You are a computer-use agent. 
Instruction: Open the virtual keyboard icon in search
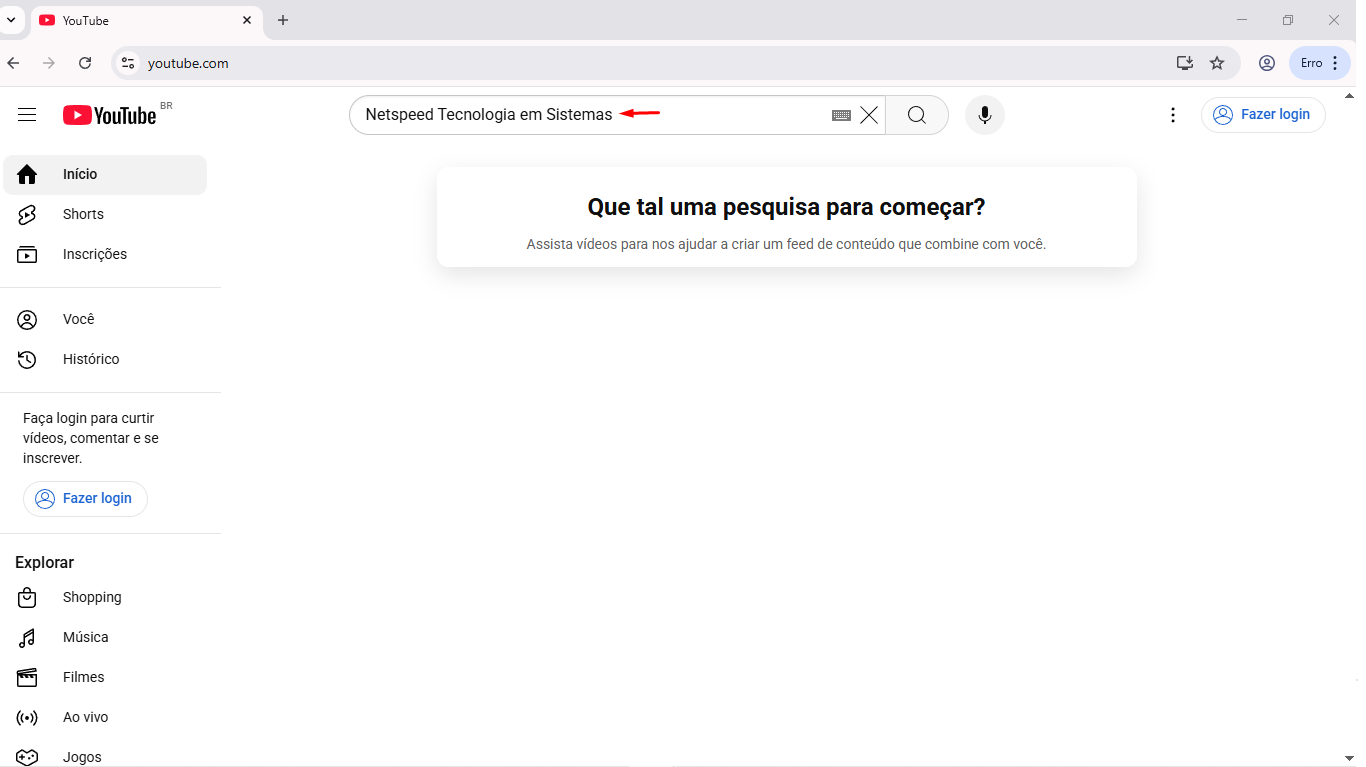click(x=841, y=115)
